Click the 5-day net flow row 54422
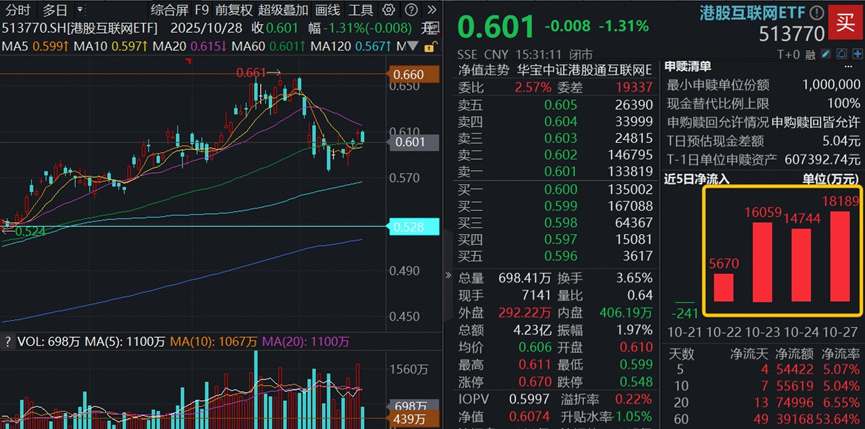865x429 pixels. 763,369
